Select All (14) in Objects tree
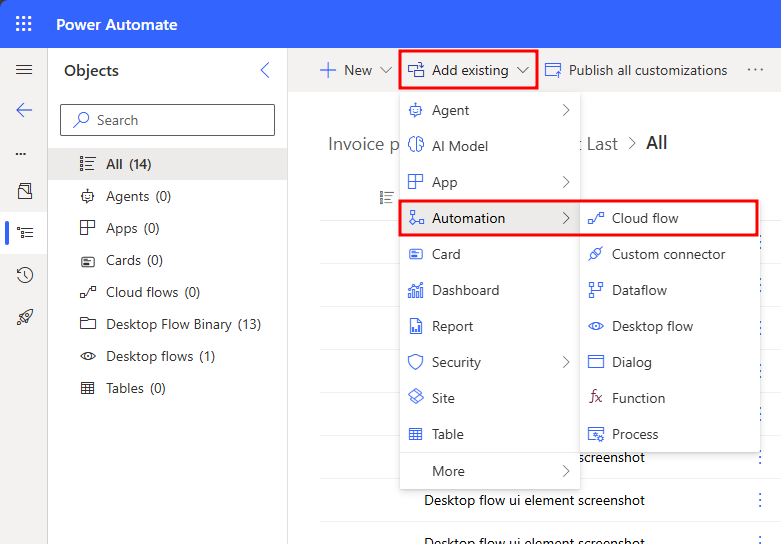This screenshot has height=544, width=781. [x=167, y=164]
